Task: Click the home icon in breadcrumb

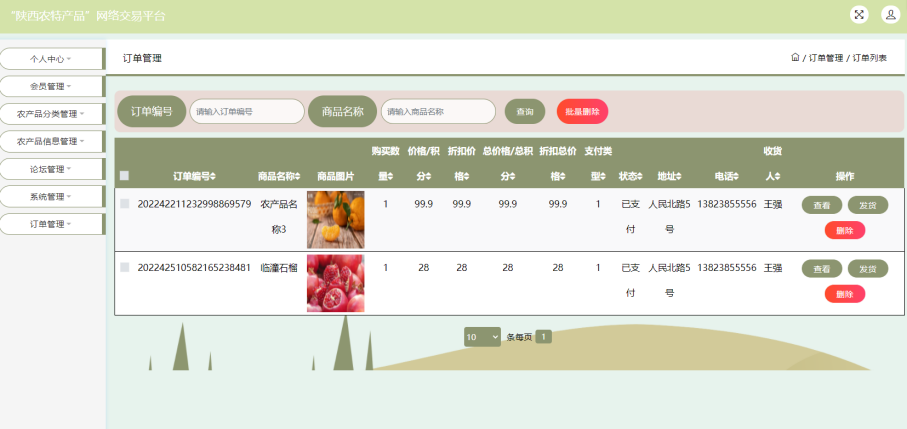Action: pos(795,57)
